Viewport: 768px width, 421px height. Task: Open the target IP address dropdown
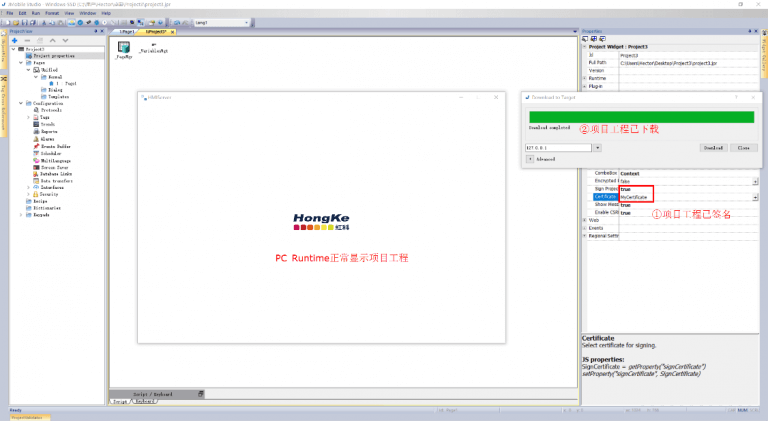tap(597, 147)
